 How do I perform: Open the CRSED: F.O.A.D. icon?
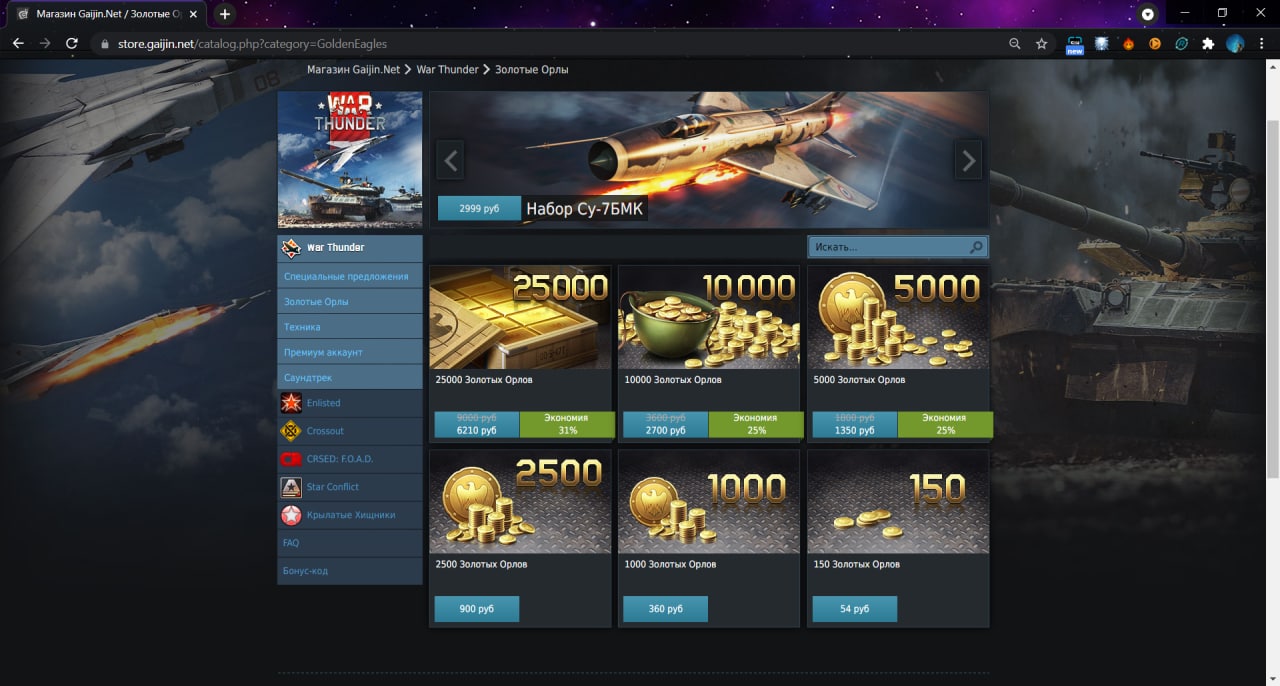pos(290,459)
